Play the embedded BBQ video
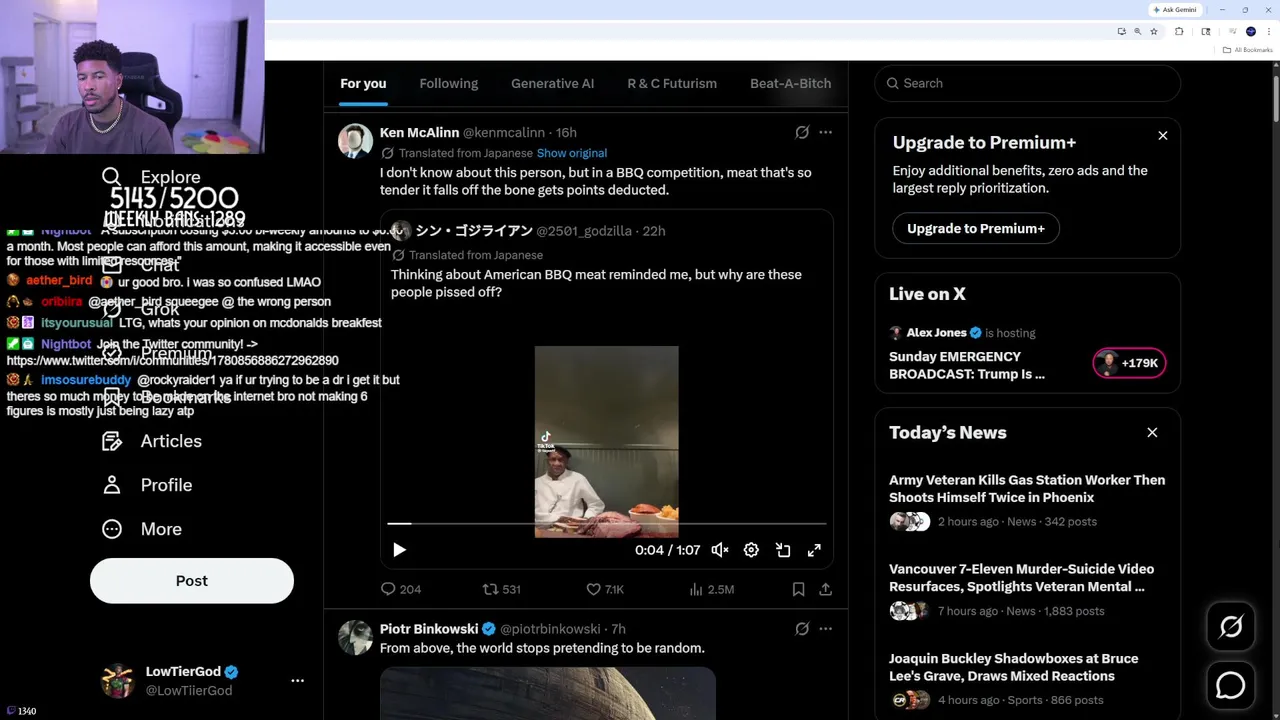 tap(399, 550)
